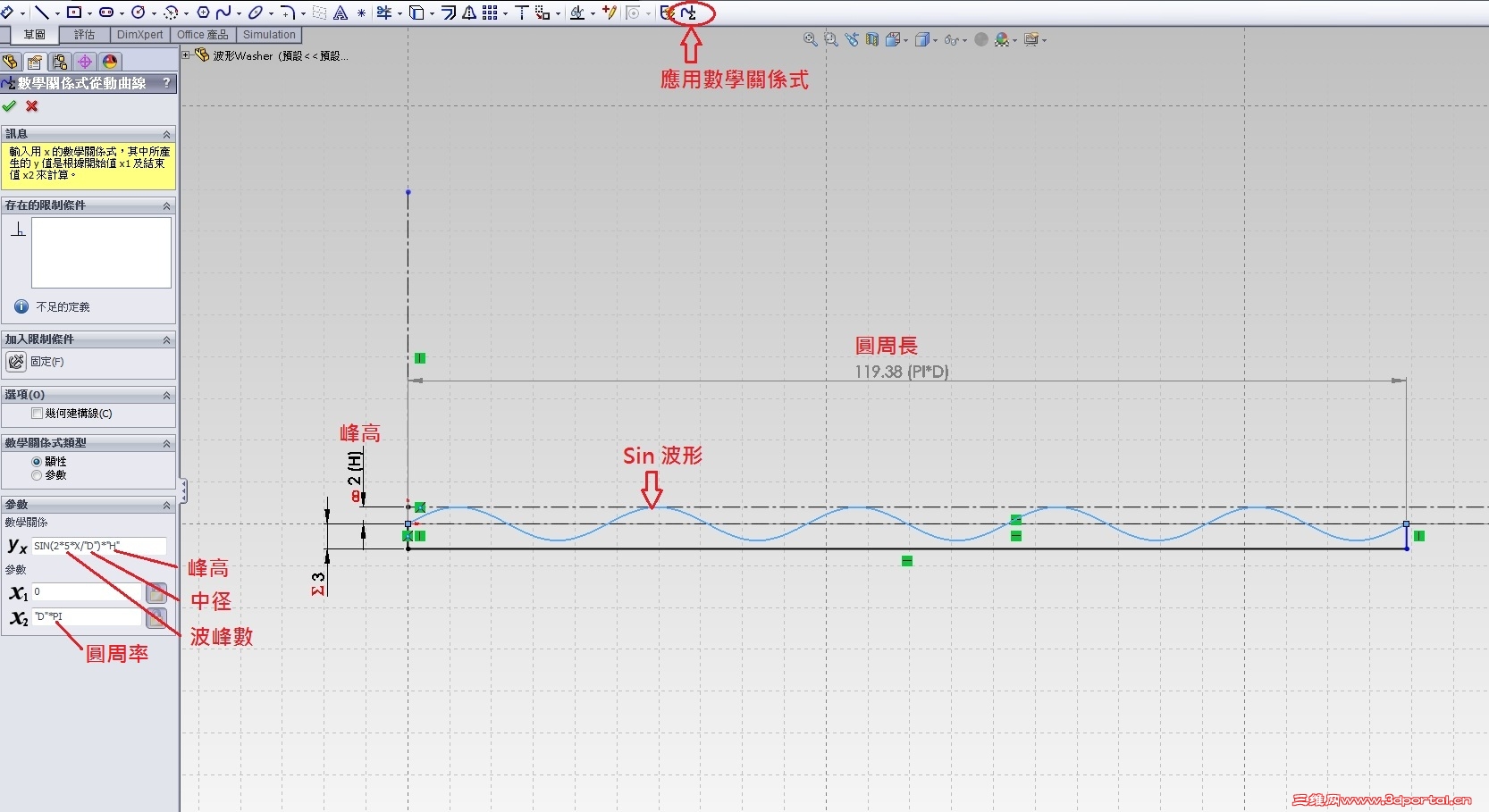Click the View Orientation icon
Image resolution: width=1489 pixels, height=812 pixels.
pyautogui.click(x=893, y=39)
